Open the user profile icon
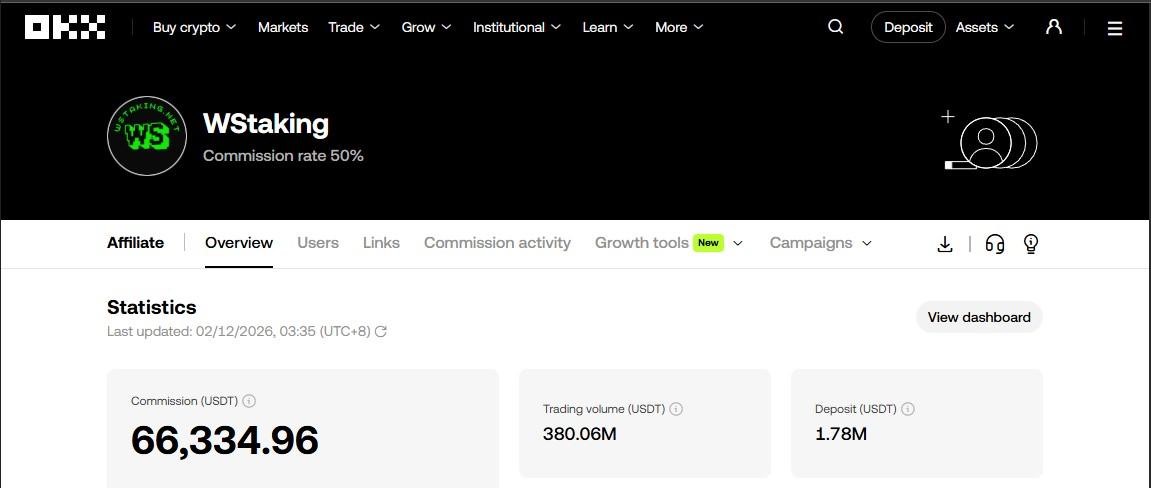This screenshot has height=488, width=1151. click(x=1054, y=27)
